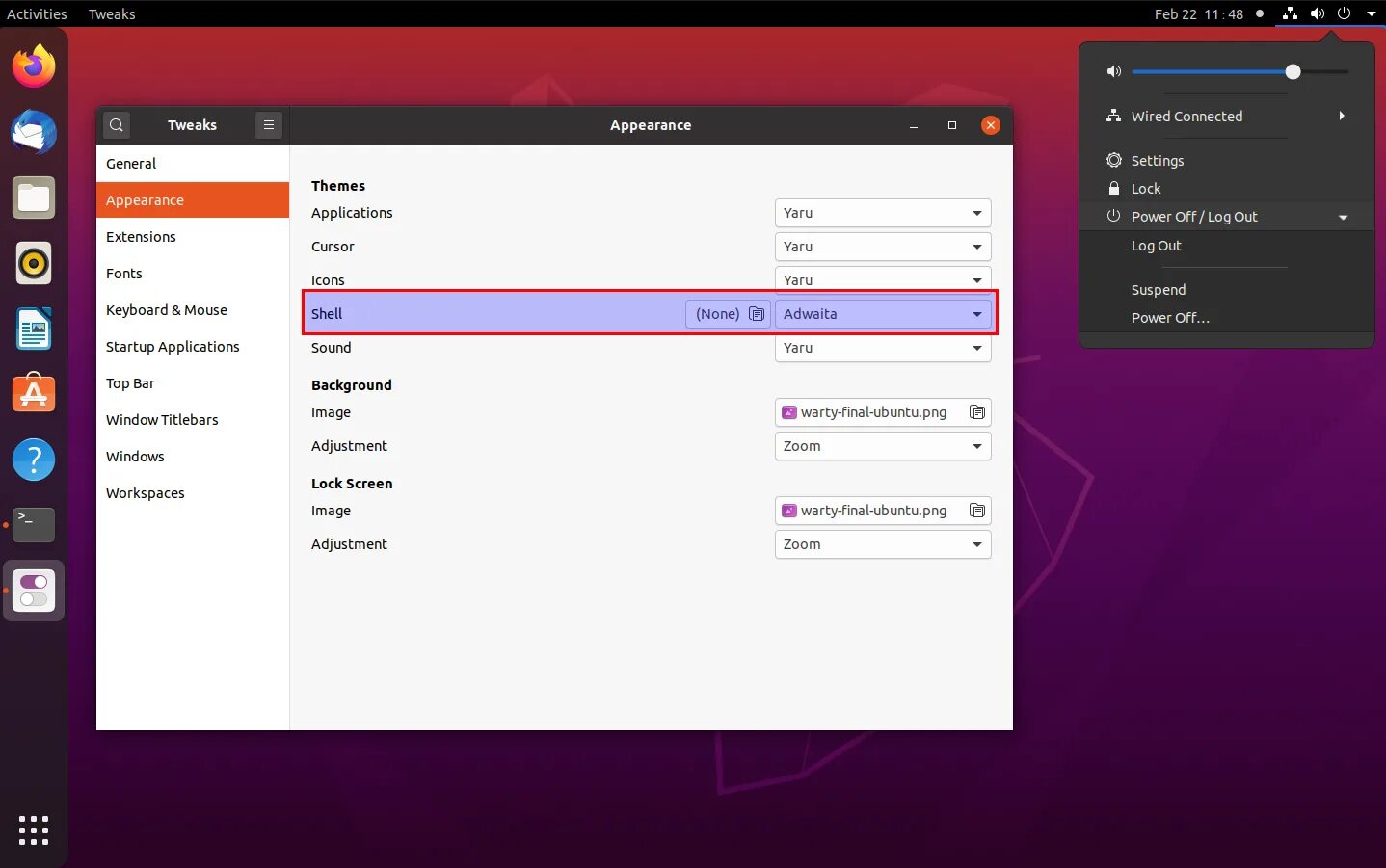Choose Log Out
This screenshot has height=868, width=1386.
[1226, 246]
